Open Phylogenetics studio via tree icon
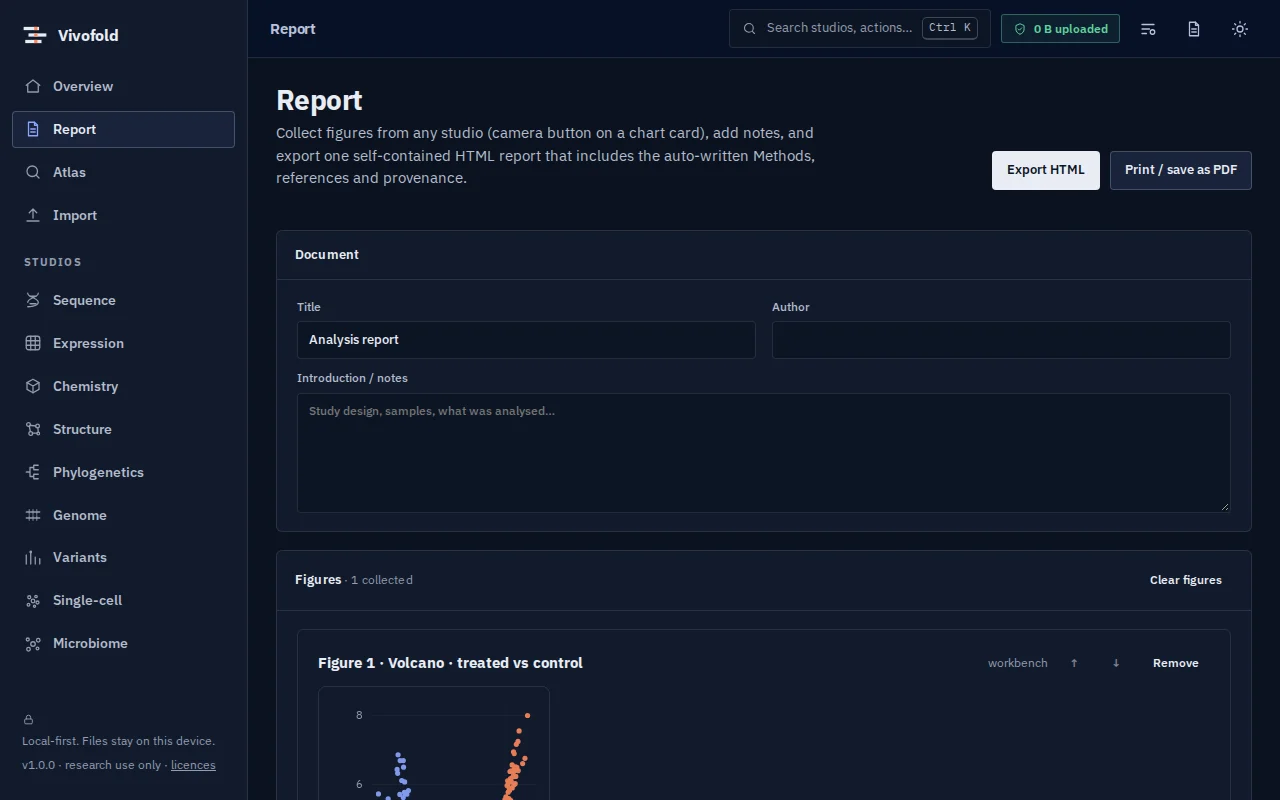1280x800 pixels. click(x=33, y=472)
